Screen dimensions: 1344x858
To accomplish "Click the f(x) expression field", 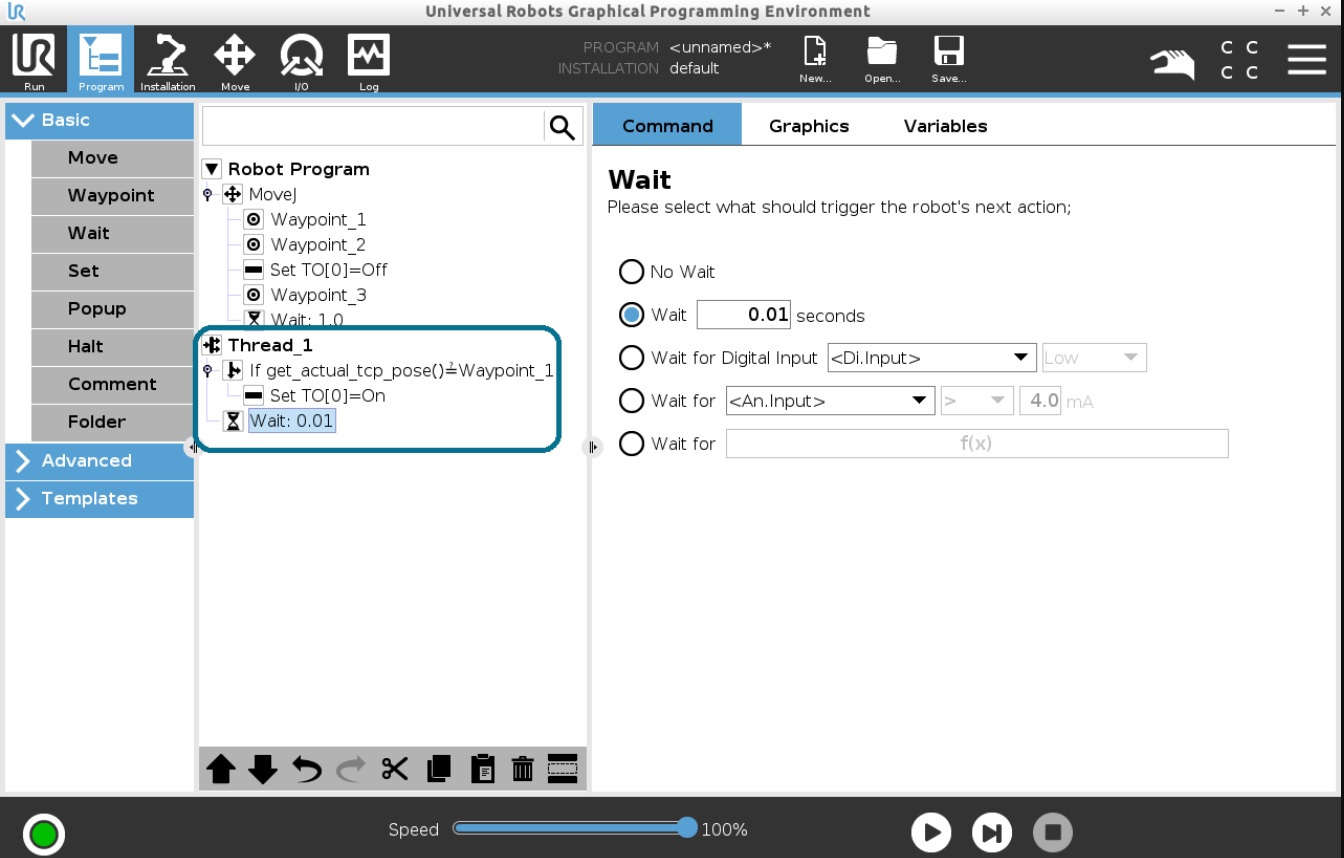I will 976,444.
